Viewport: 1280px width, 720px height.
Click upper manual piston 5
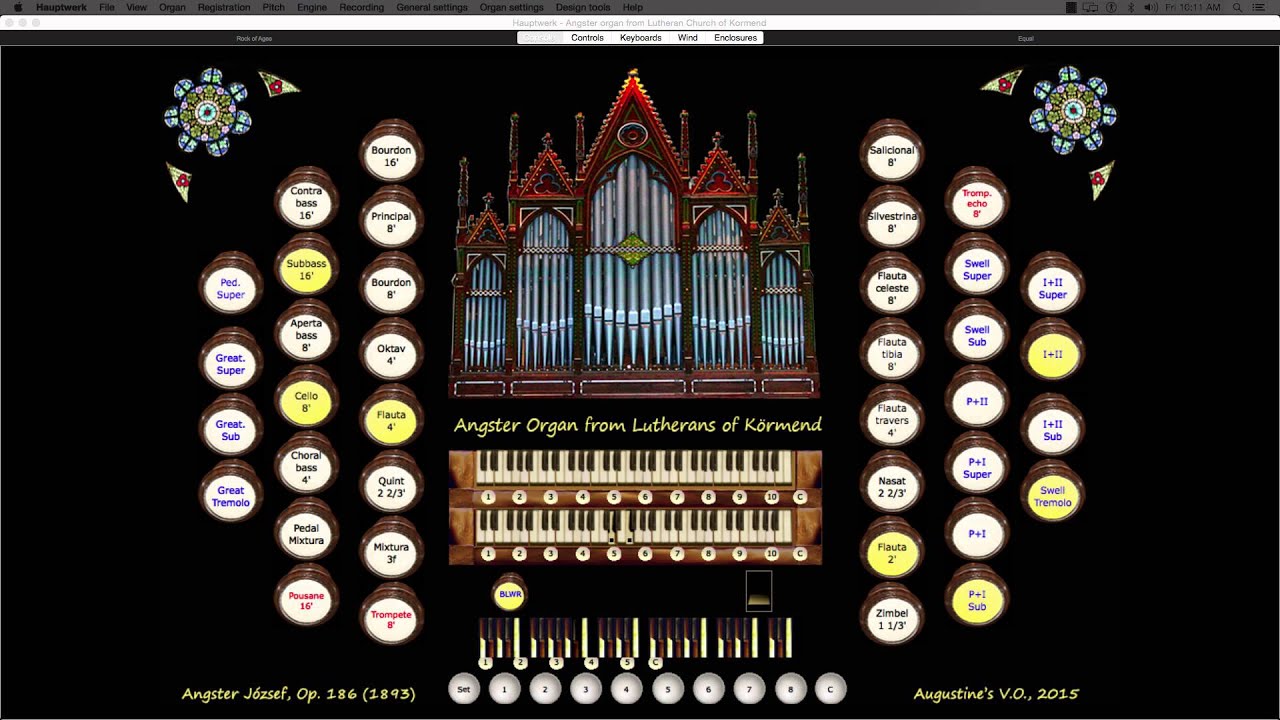pos(614,497)
